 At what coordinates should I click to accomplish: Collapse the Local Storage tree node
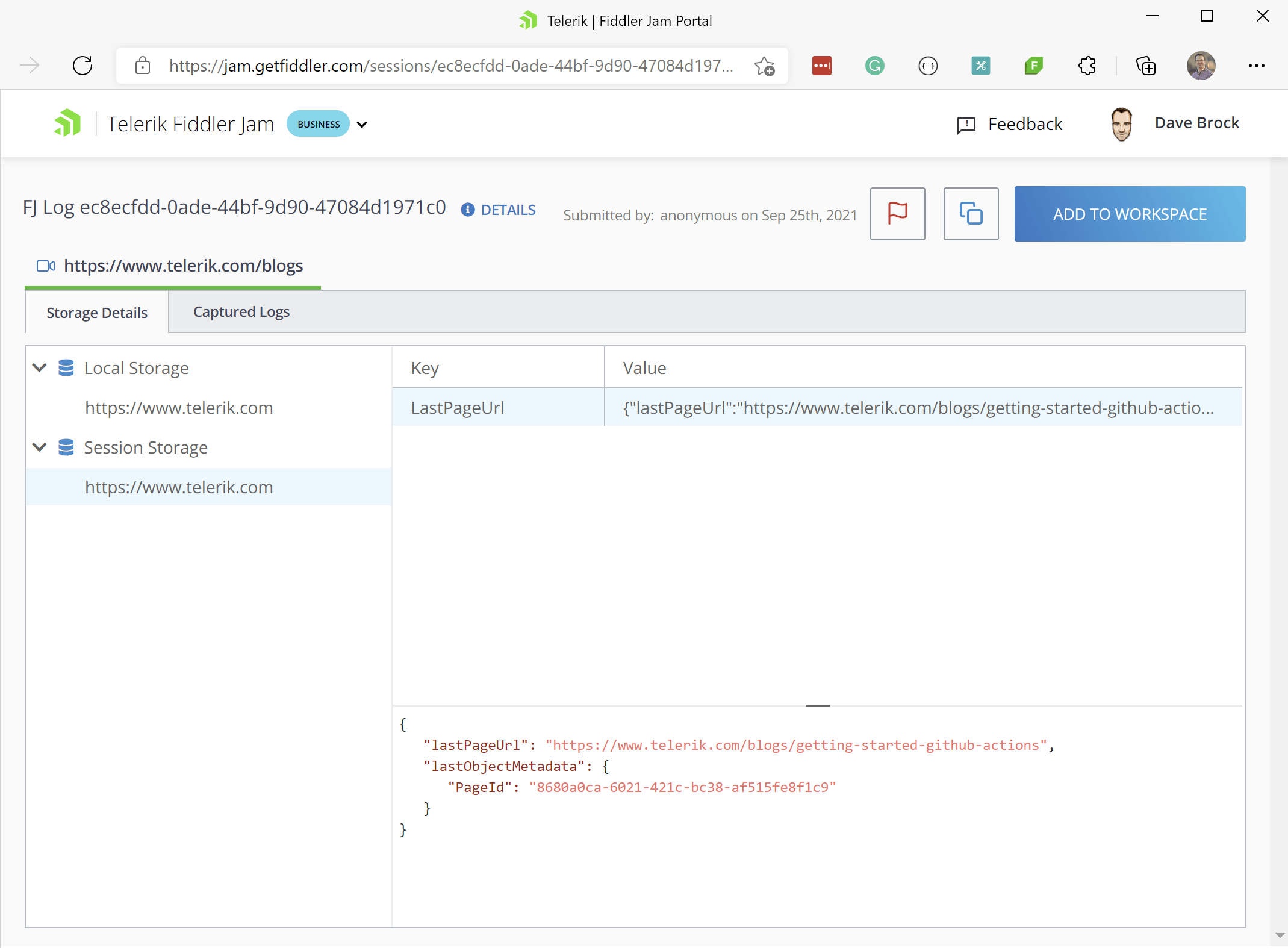pyautogui.click(x=40, y=367)
